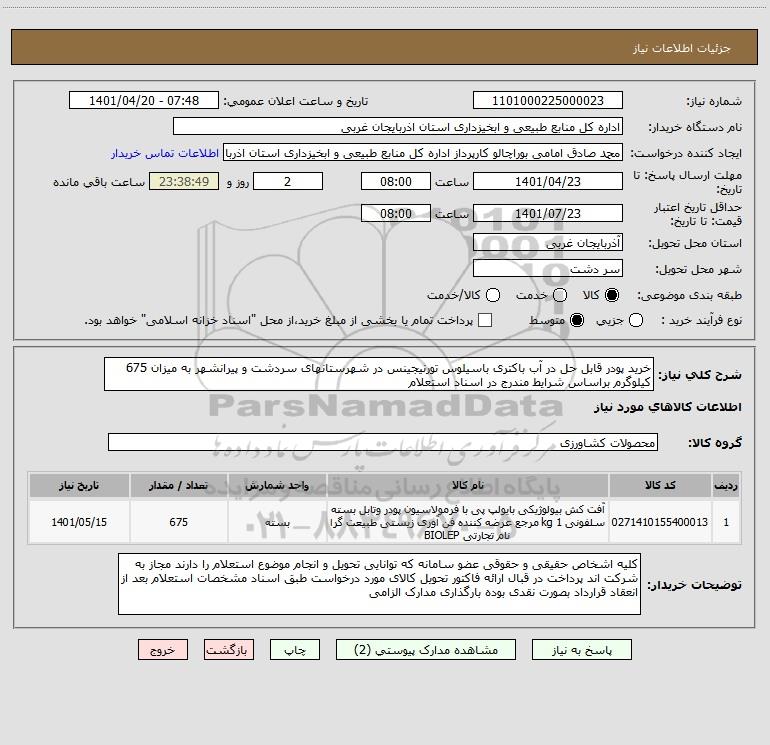Click the BIOLEP product name cell
This screenshot has height=745, width=770.
[468, 522]
